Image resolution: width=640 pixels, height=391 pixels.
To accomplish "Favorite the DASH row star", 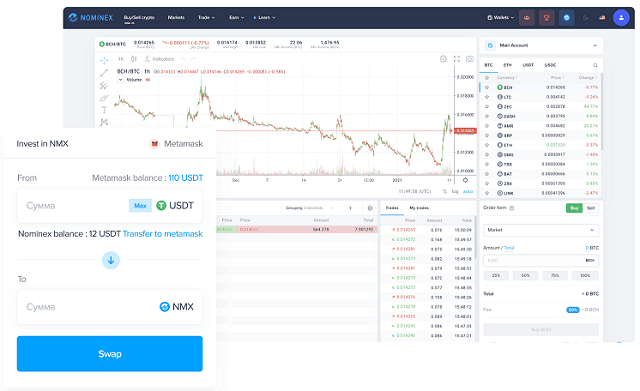I will [x=487, y=116].
